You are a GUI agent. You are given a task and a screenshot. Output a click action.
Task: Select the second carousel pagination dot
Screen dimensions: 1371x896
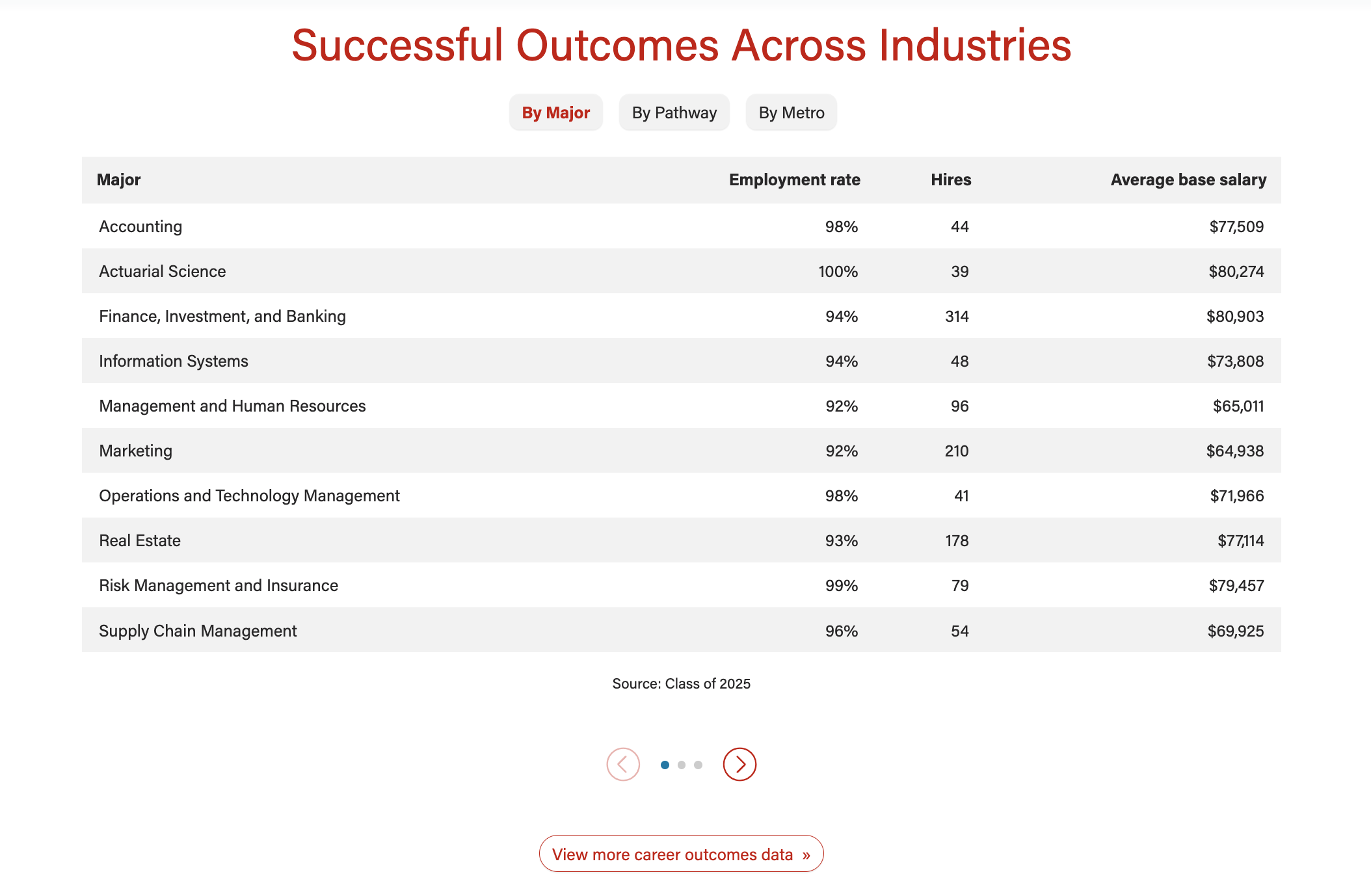[682, 765]
